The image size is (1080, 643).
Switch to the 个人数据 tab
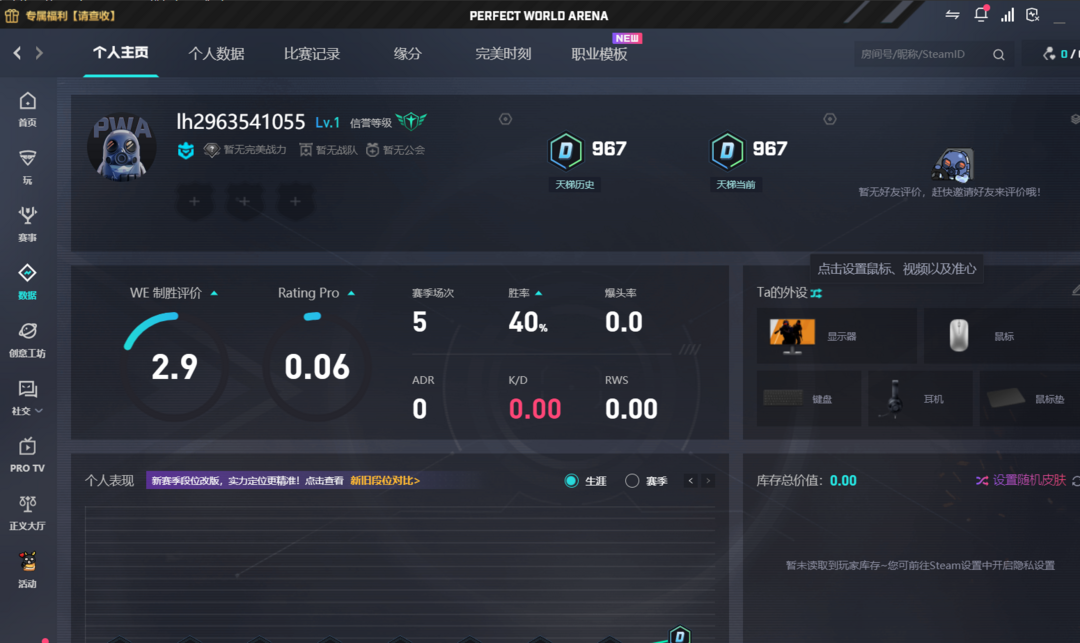[216, 54]
